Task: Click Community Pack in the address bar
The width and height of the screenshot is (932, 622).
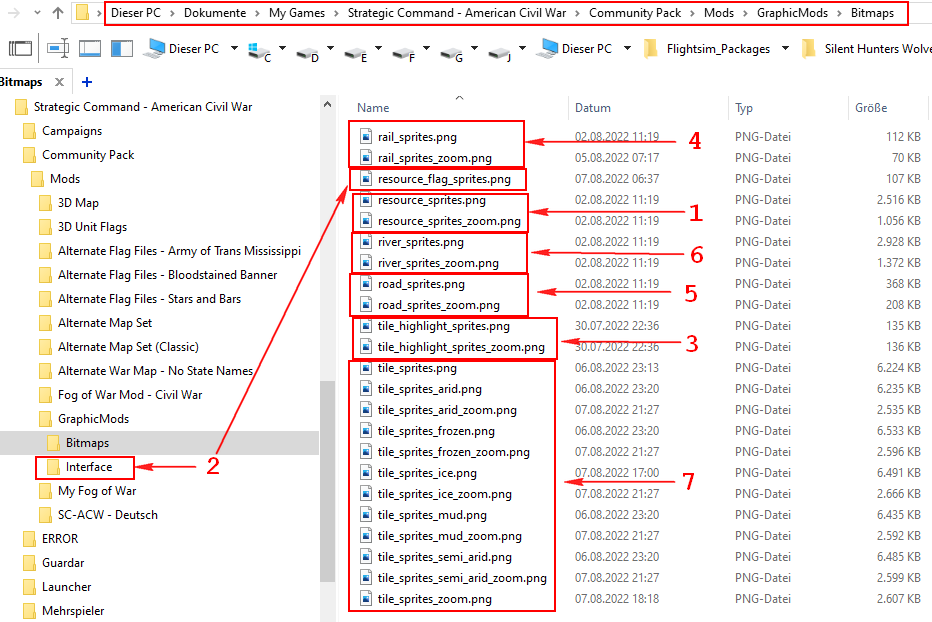Action: click(x=635, y=12)
